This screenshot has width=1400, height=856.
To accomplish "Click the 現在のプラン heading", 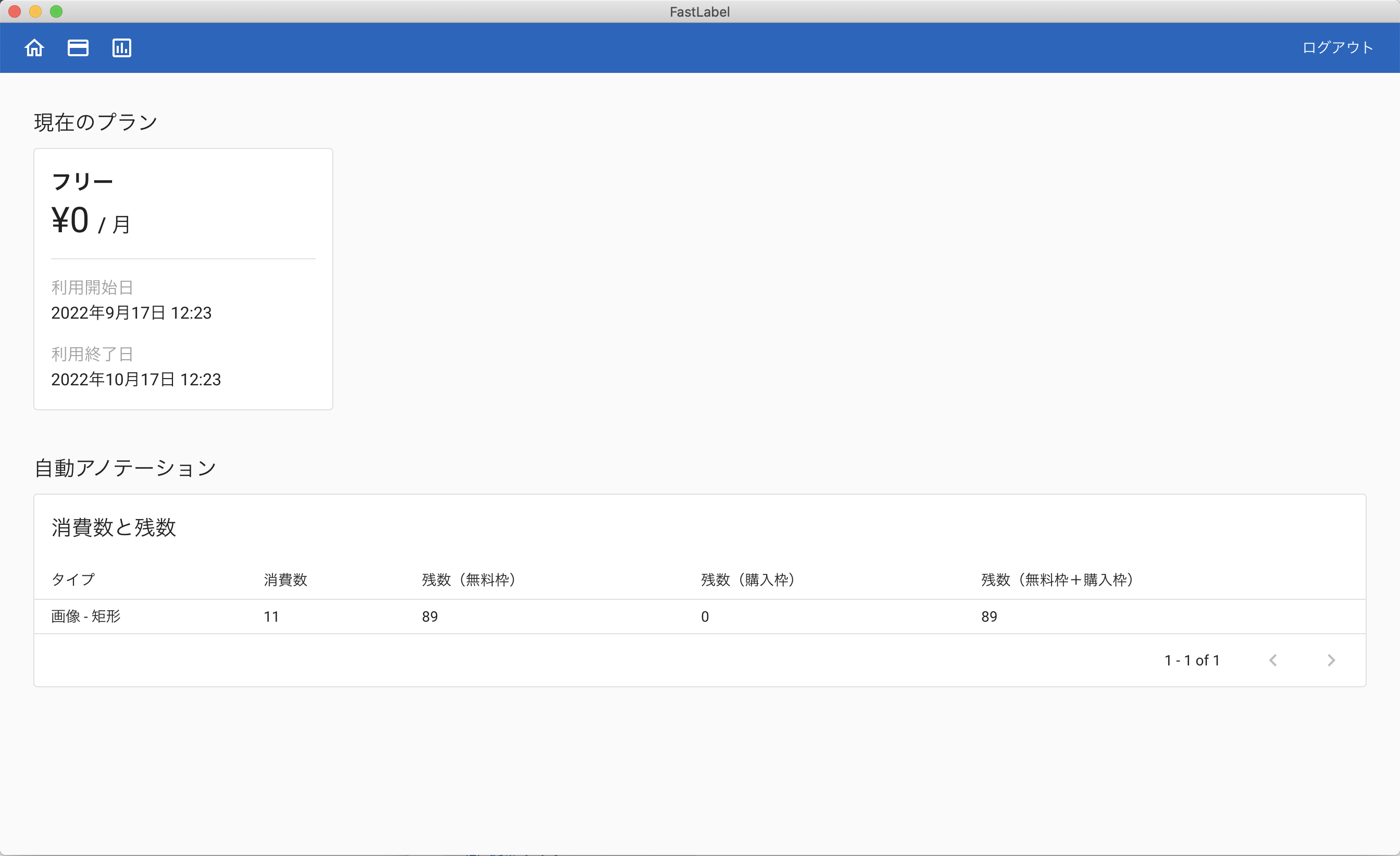I will [x=95, y=122].
